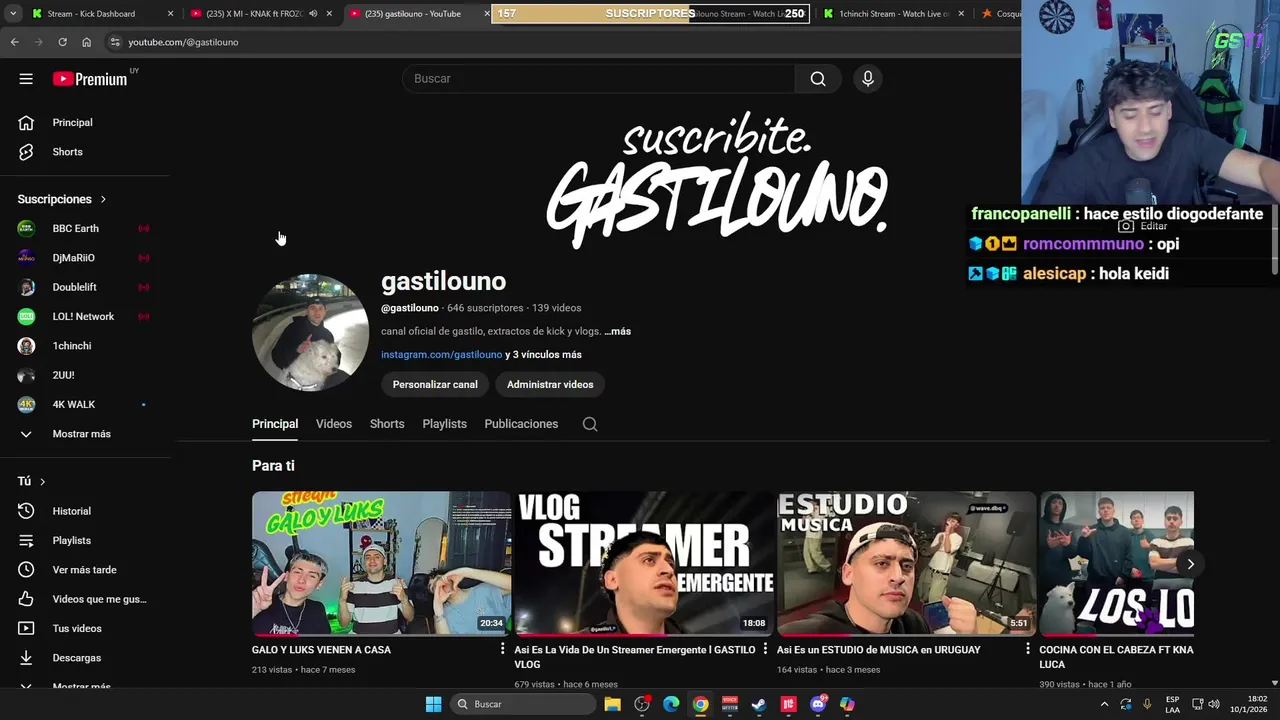This screenshot has height=720, width=1280.
Task: Open options menu for Streamer Emergente video
Action: click(x=765, y=650)
